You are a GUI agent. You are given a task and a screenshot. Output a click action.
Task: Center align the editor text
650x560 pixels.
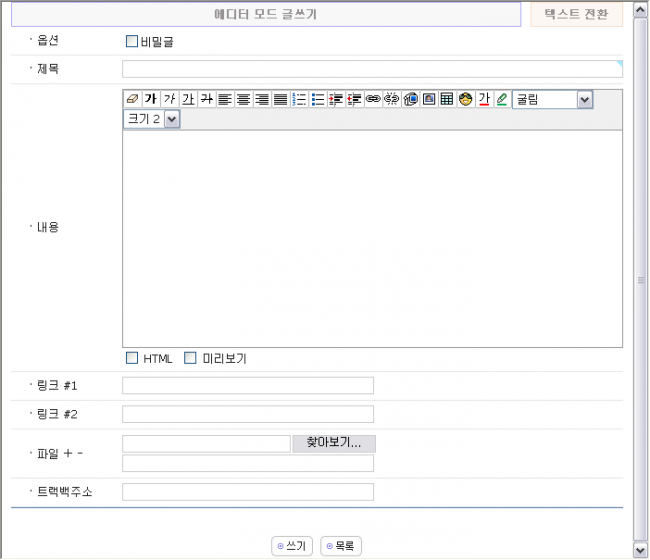pyautogui.click(x=243, y=99)
